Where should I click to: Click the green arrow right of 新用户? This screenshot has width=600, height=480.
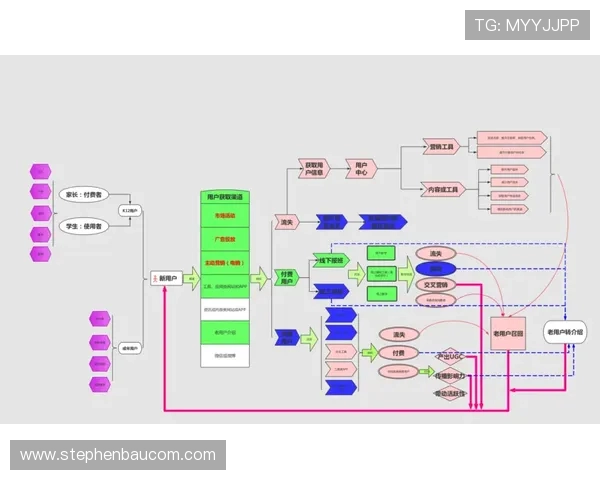pyautogui.click(x=192, y=279)
